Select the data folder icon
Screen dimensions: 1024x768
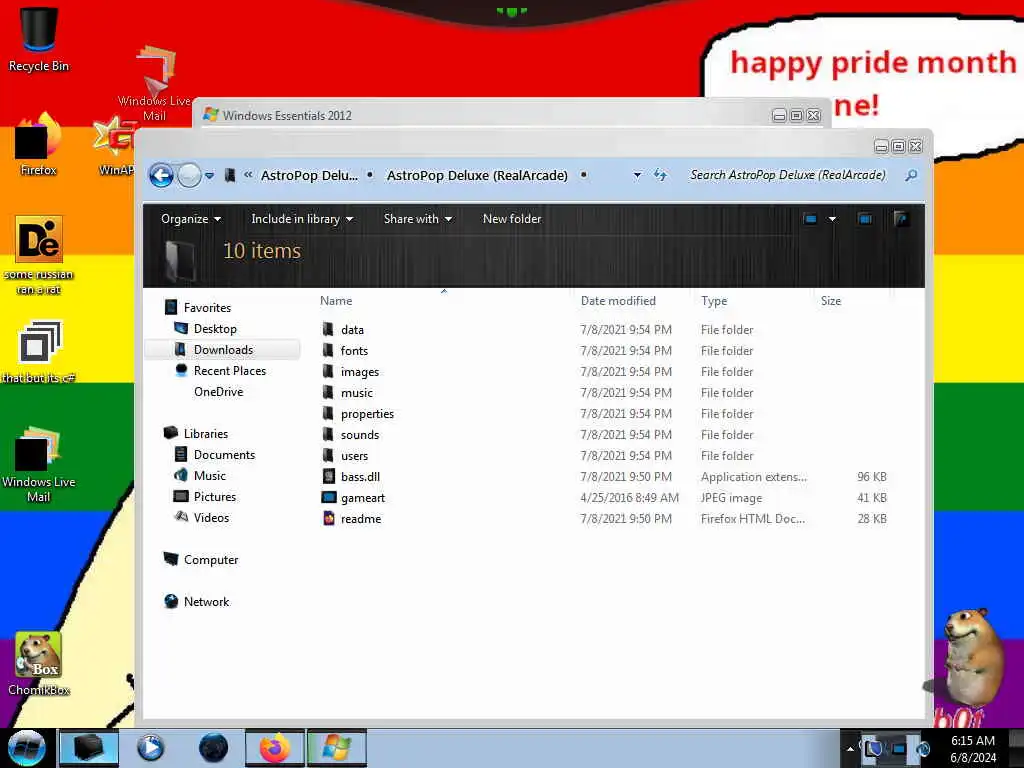click(328, 329)
